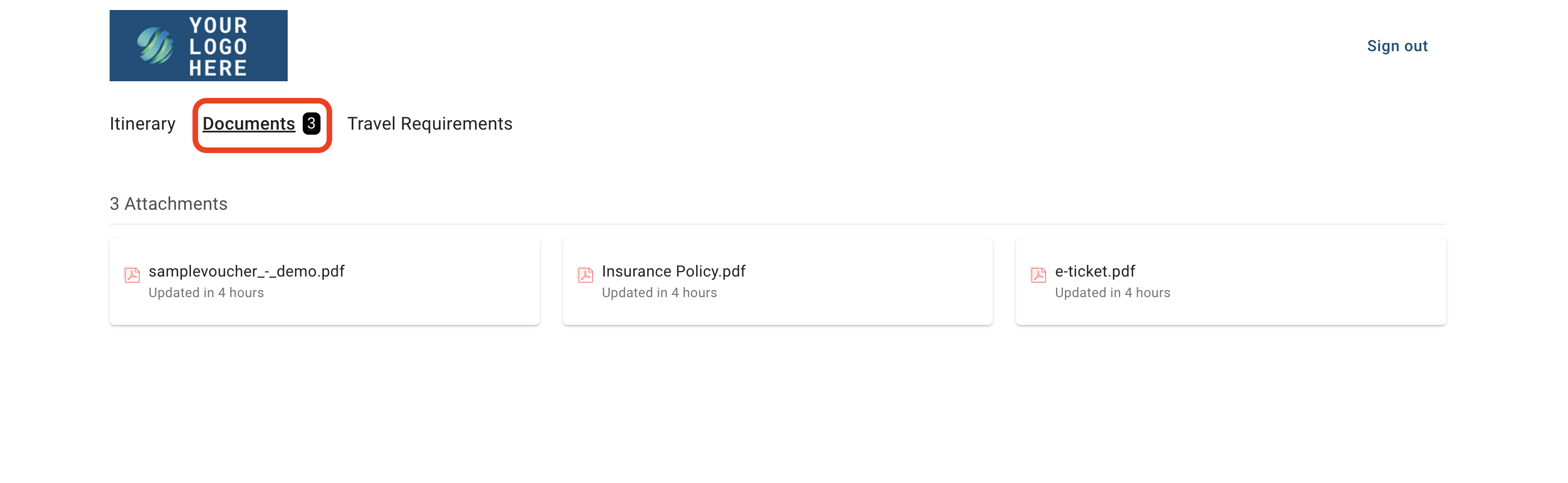1568x483 pixels.
Task: Select the e-ticket card's updated time text
Action: 1112,293
